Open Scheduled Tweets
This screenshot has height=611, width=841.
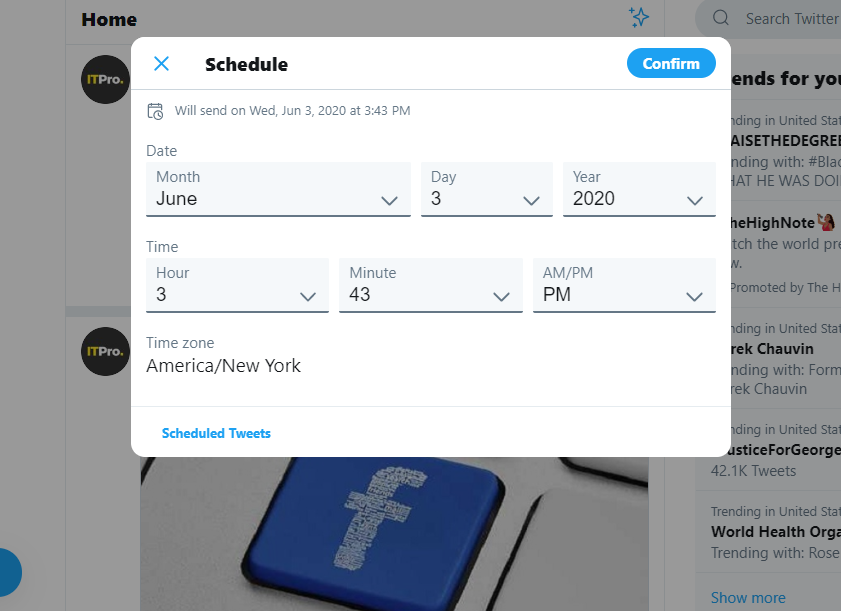216,433
